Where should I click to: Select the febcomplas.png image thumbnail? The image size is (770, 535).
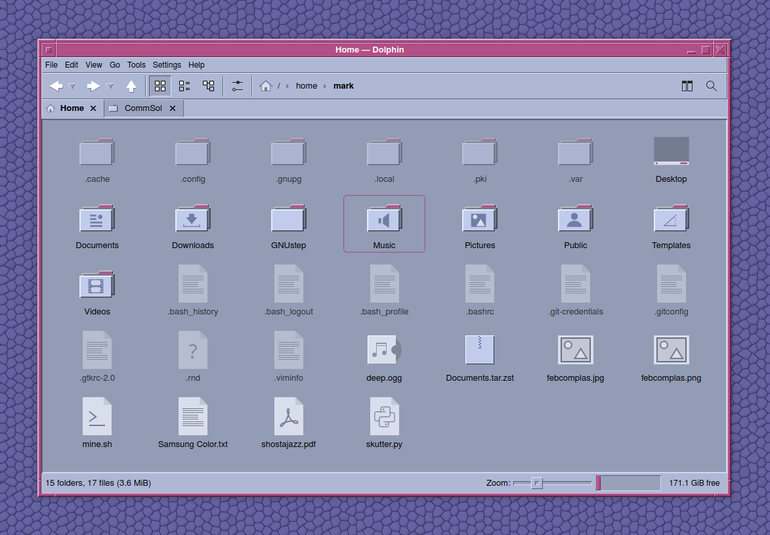click(671, 358)
